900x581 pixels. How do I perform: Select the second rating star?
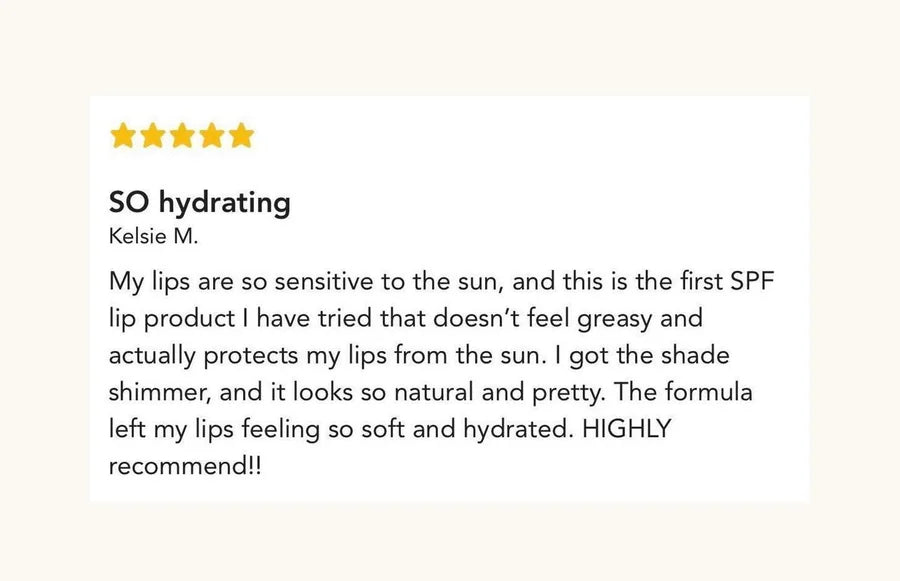point(153,136)
